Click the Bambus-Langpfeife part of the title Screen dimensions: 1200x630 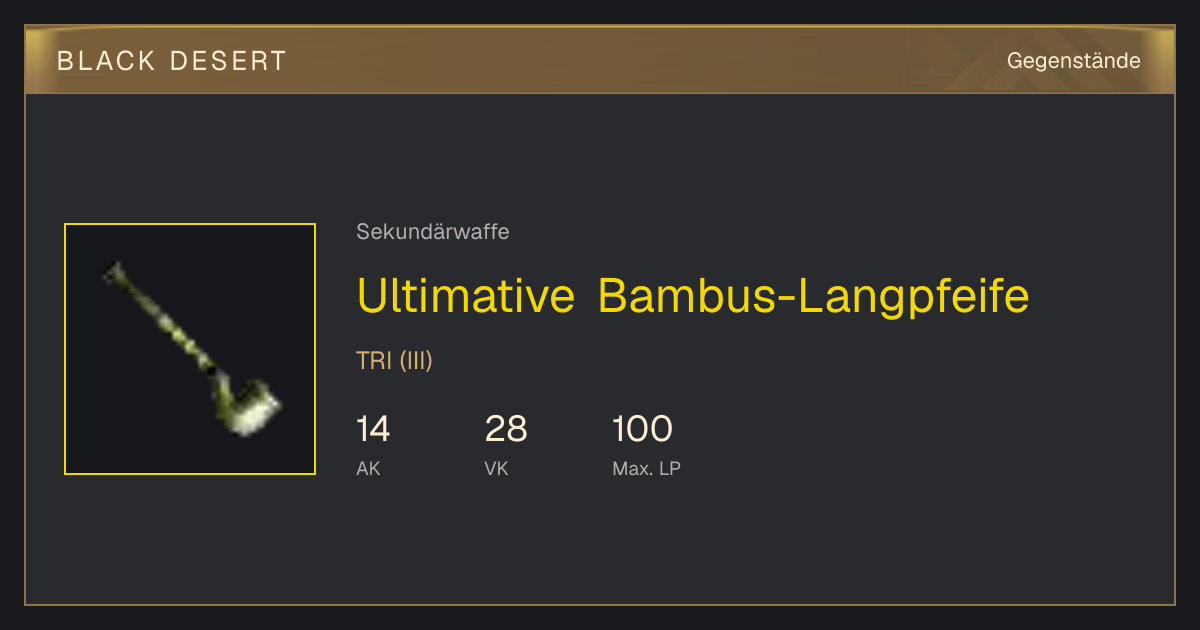[x=814, y=297]
